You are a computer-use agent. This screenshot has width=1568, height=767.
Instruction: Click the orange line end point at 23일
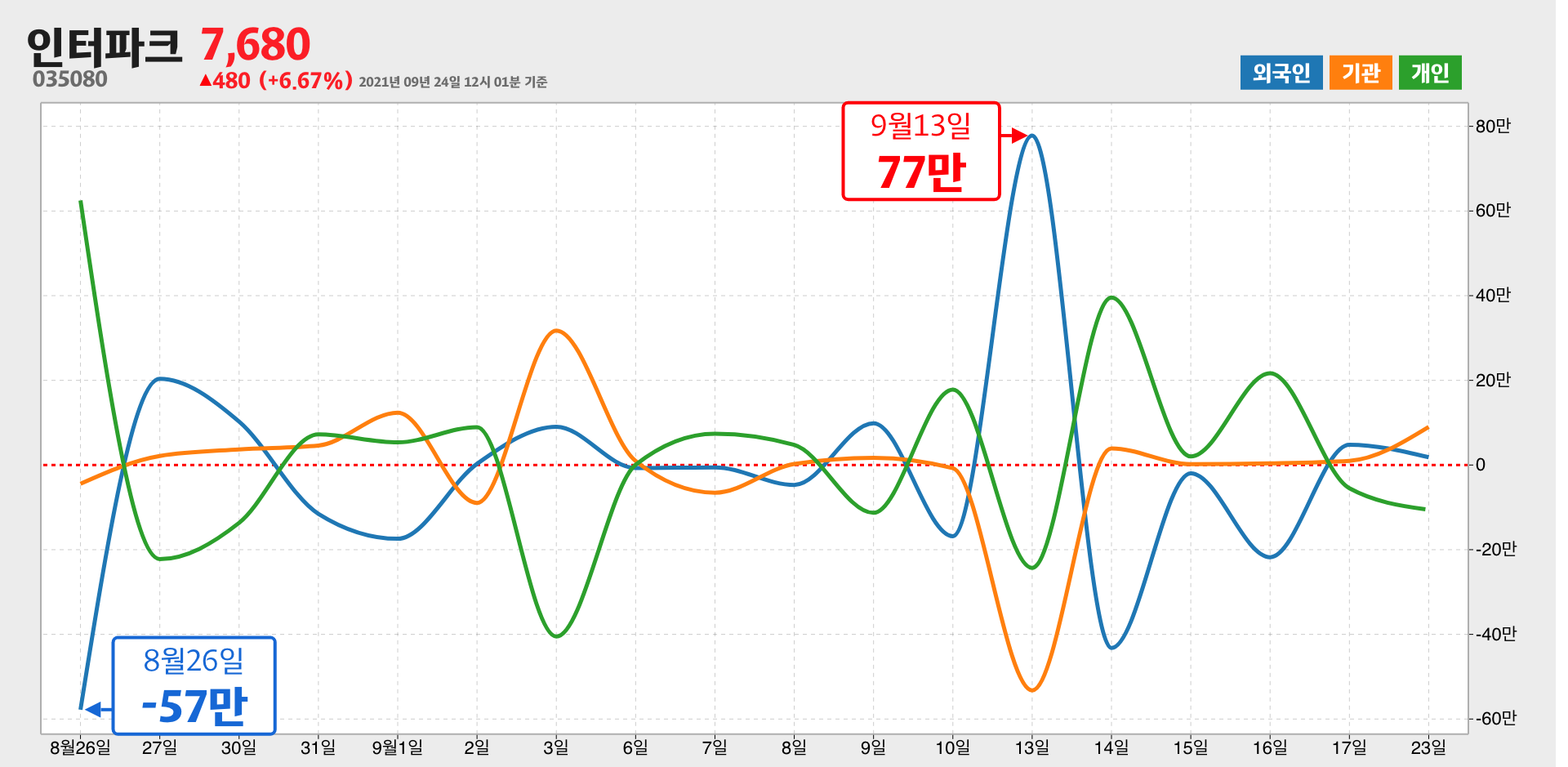pyautogui.click(x=1428, y=427)
